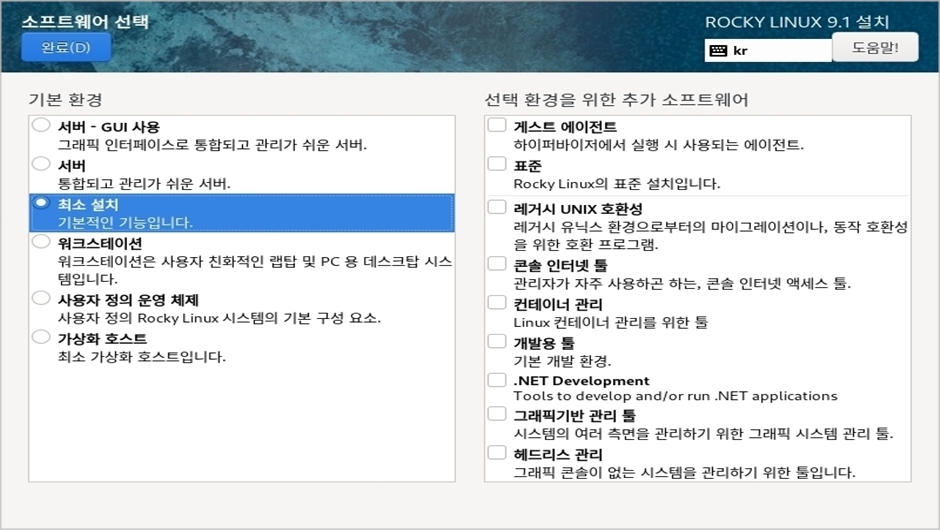The width and height of the screenshot is (940, 530).
Task: Click the 기본 환경 section heading
Action: tap(65, 100)
